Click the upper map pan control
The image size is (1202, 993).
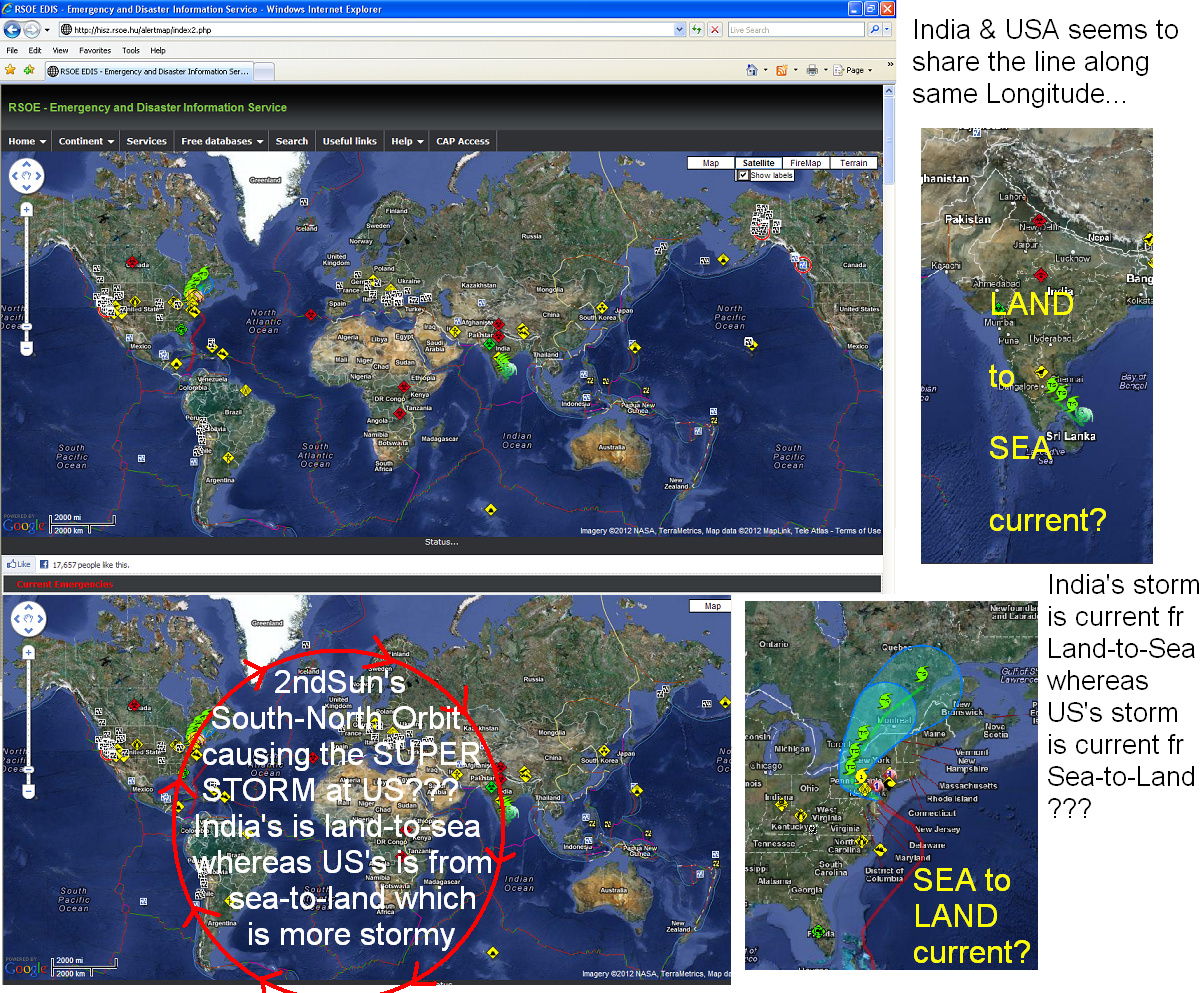pyautogui.click(x=27, y=177)
